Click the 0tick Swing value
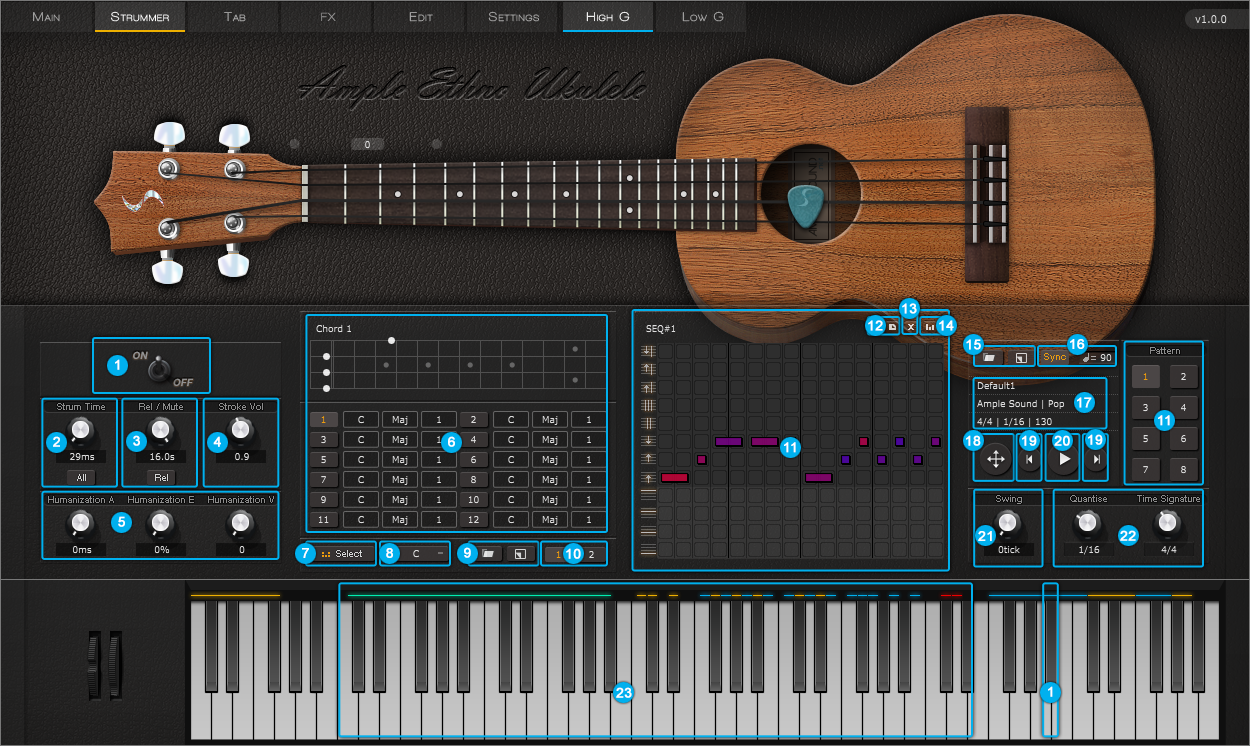Viewport: 1250px width, 746px height. 1008,549
